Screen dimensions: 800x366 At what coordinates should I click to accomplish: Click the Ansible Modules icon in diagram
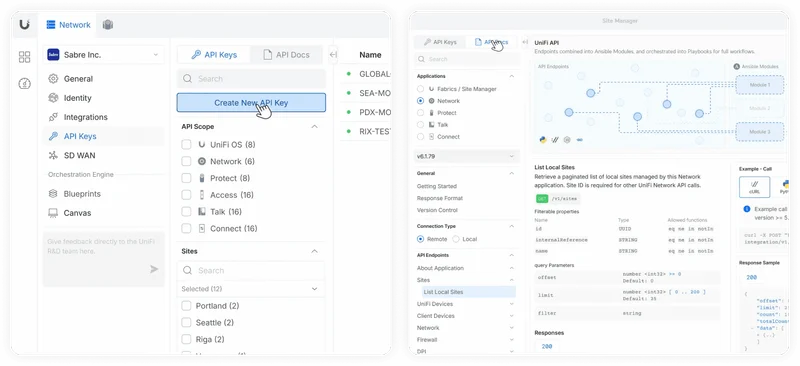tap(736, 66)
